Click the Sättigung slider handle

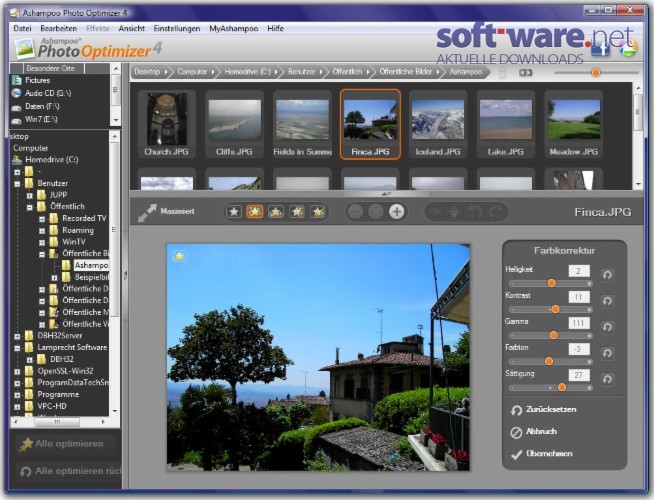(562, 387)
